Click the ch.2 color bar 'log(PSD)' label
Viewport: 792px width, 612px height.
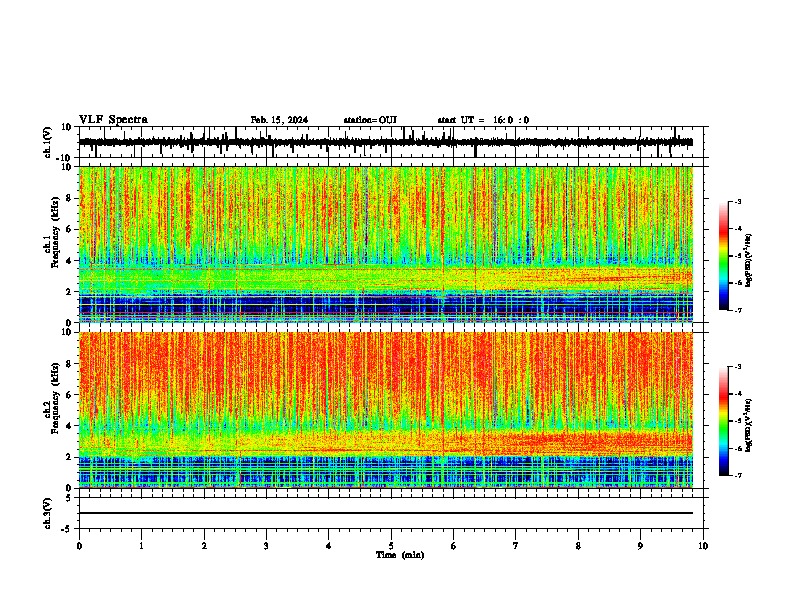point(749,425)
